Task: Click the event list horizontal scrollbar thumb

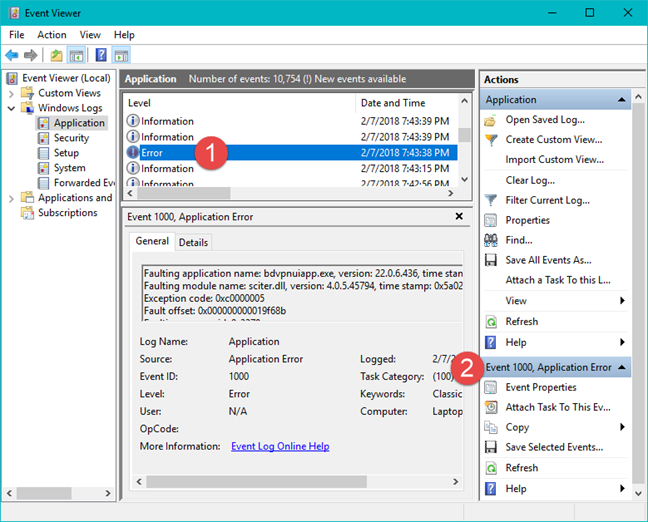Action: coord(183,193)
